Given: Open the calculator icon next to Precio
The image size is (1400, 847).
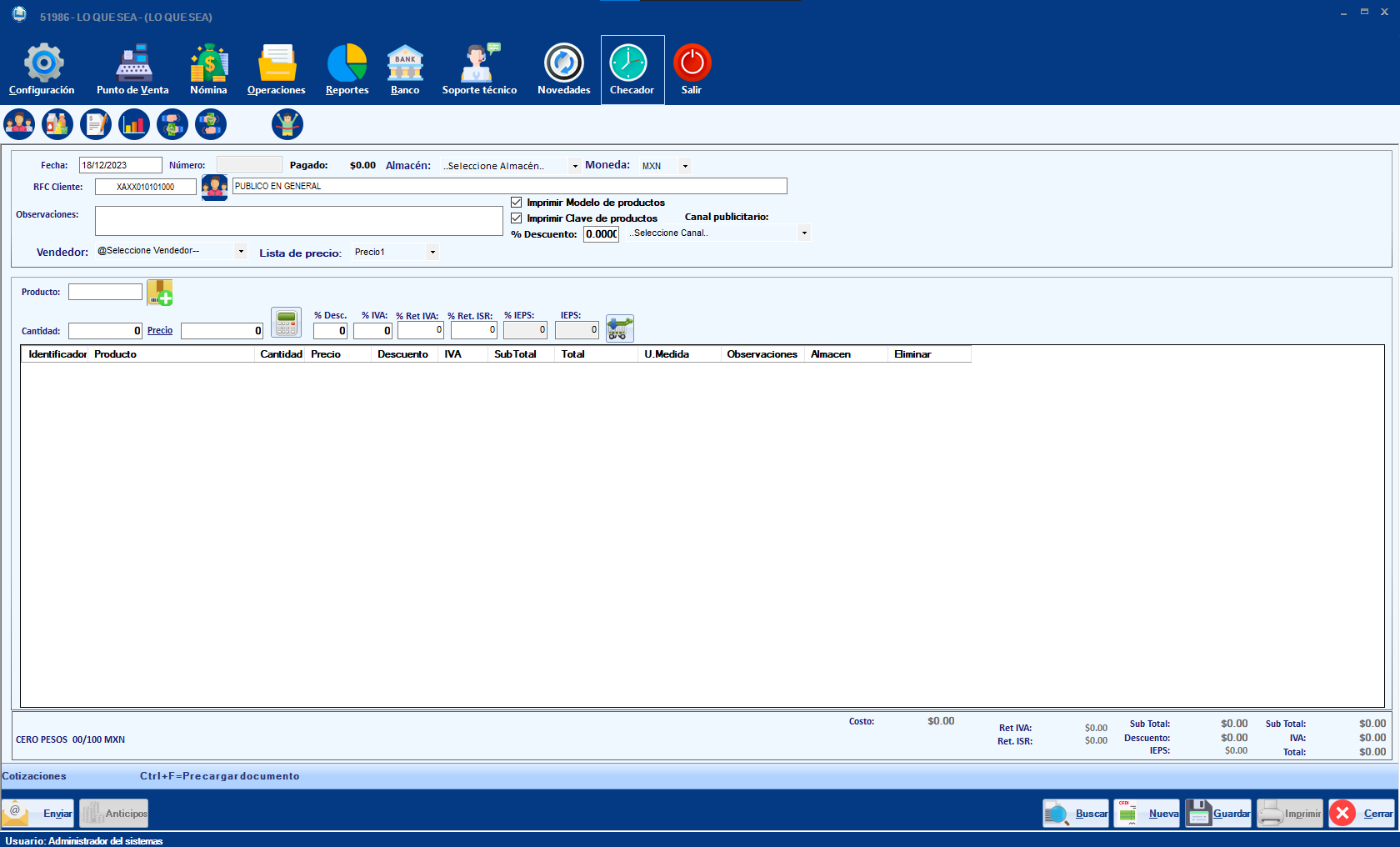Looking at the screenshot, I should pyautogui.click(x=286, y=323).
